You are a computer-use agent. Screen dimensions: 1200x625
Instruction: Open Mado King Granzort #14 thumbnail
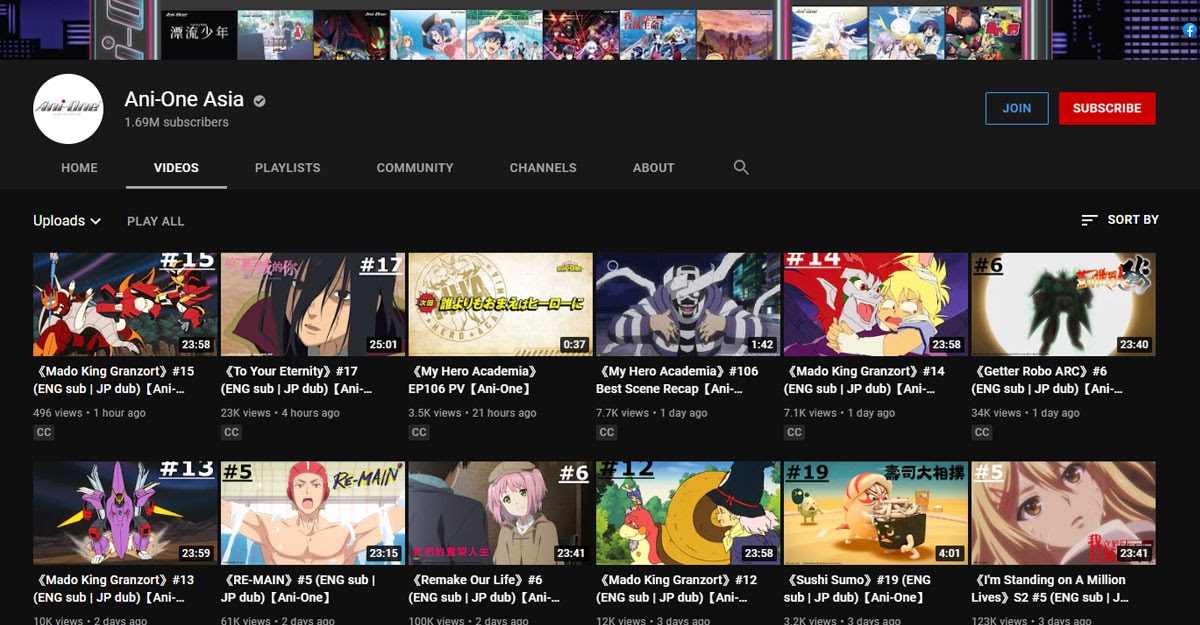876,304
